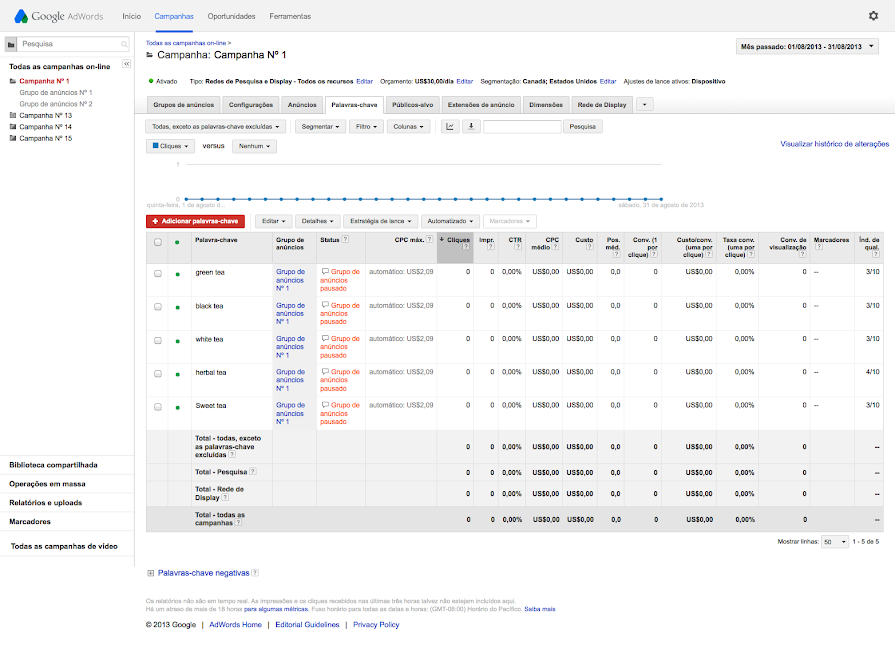Click the download report icon
895x649 pixels.
471,127
